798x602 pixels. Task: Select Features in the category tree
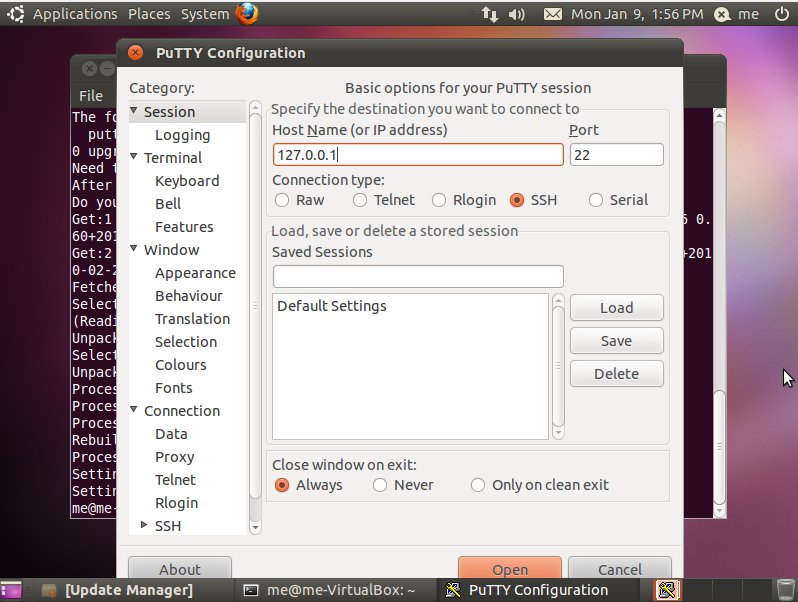pyautogui.click(x=184, y=226)
